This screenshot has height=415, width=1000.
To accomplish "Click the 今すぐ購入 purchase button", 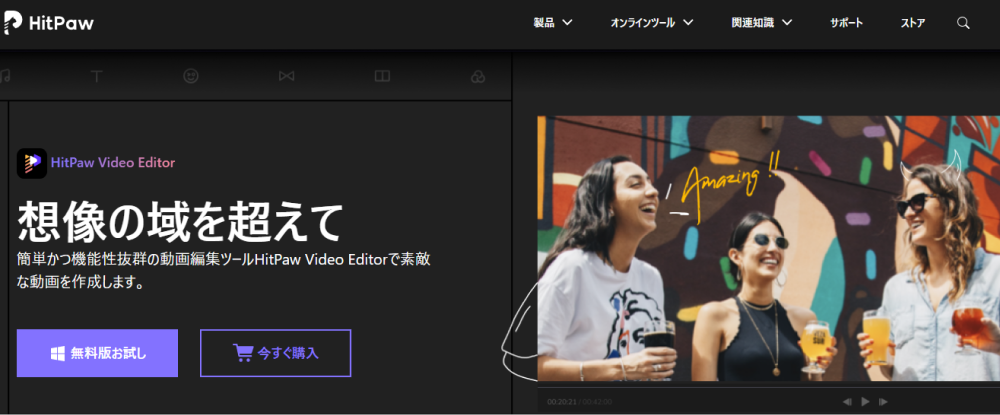I will (276, 353).
